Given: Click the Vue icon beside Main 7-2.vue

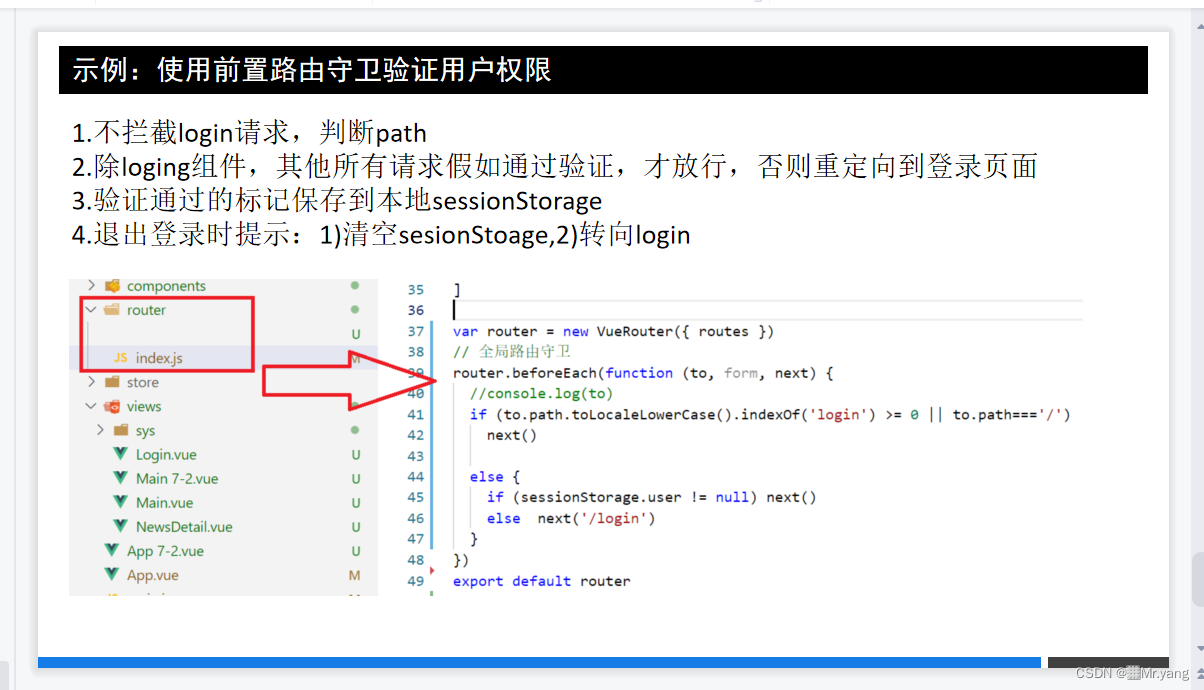Looking at the screenshot, I should 121,478.
